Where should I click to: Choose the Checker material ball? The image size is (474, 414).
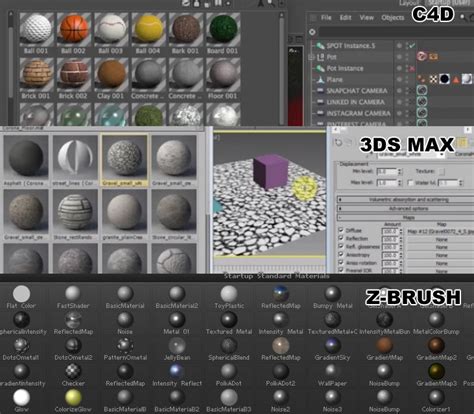point(73,371)
